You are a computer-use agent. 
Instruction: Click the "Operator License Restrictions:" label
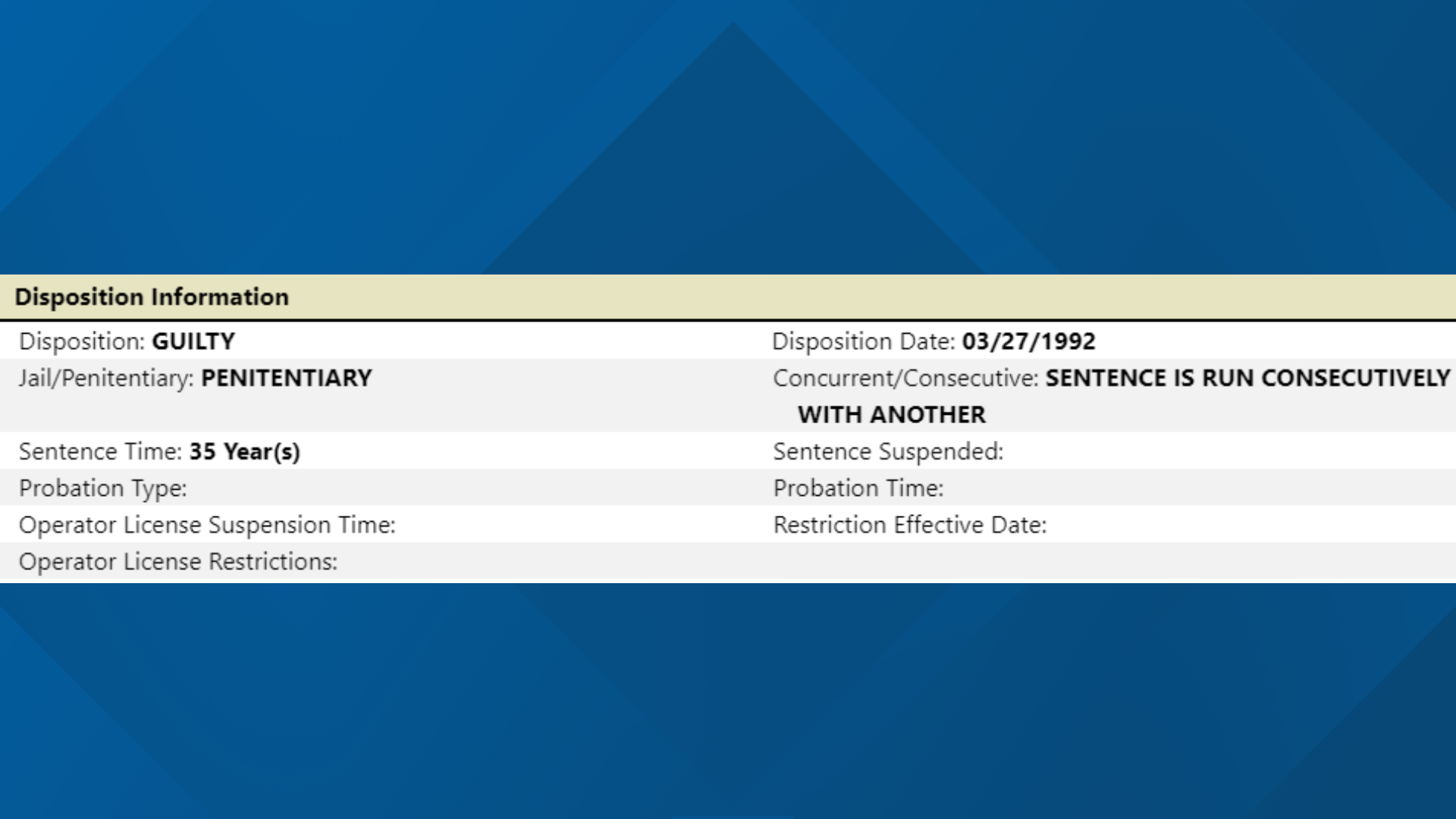(x=178, y=562)
